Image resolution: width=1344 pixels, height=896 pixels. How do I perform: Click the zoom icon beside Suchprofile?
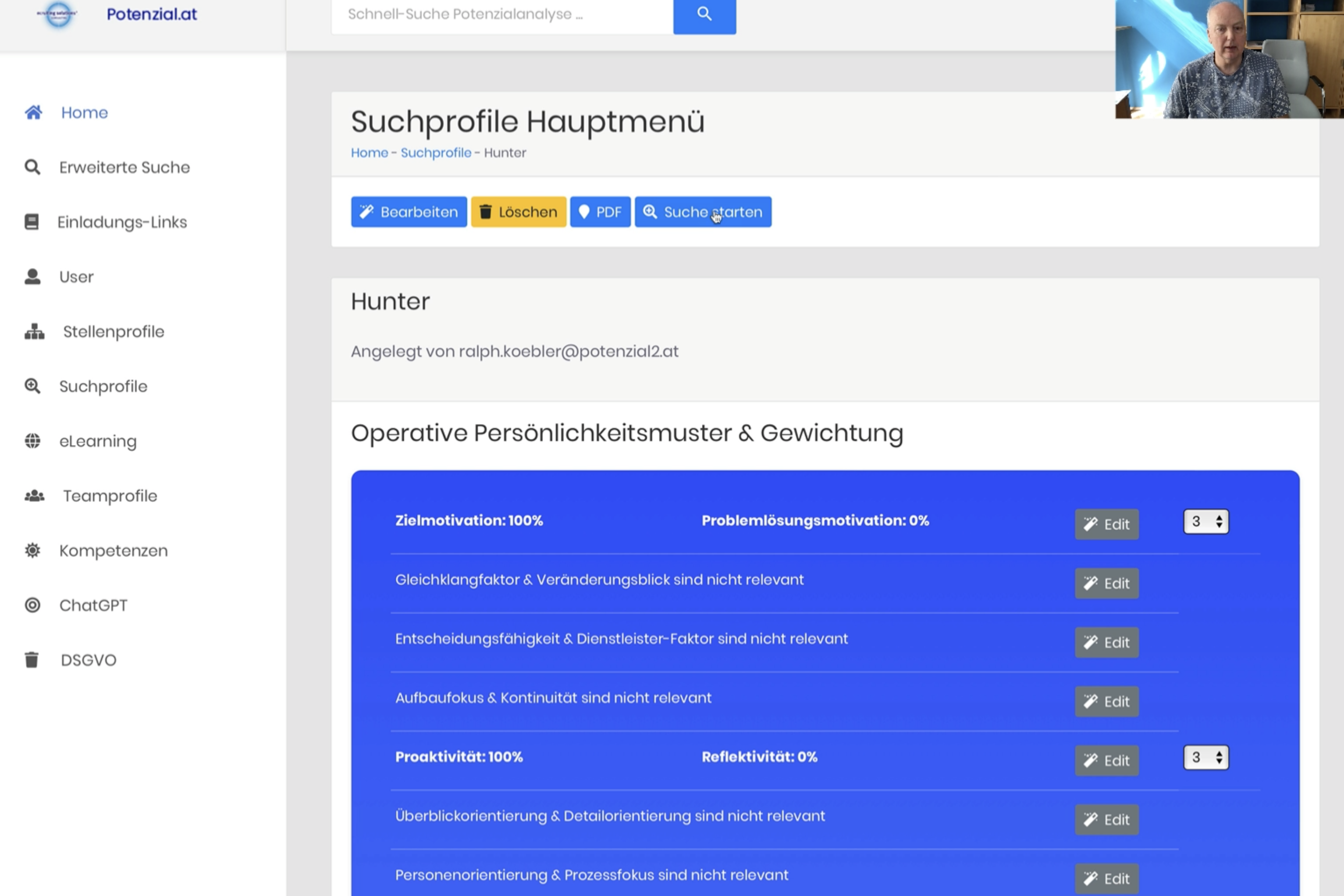pos(32,386)
